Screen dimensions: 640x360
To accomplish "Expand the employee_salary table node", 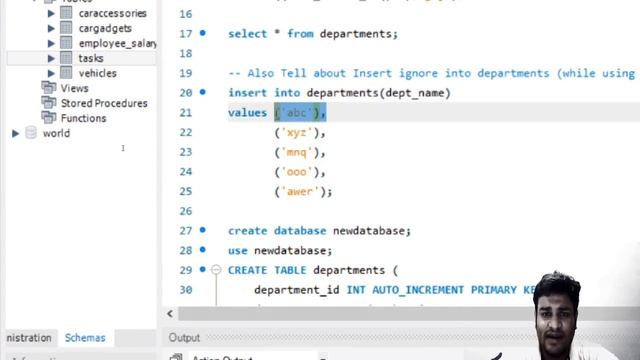I will [51, 43].
